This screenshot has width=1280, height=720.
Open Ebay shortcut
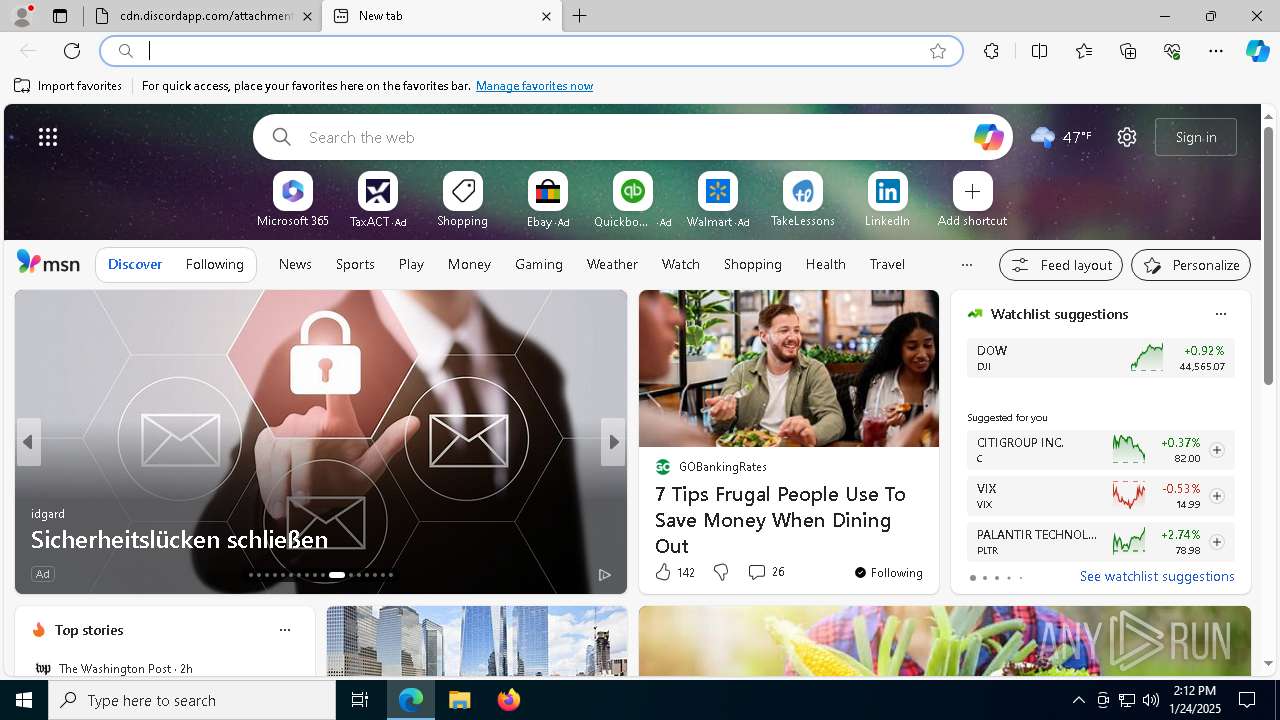[548, 200]
